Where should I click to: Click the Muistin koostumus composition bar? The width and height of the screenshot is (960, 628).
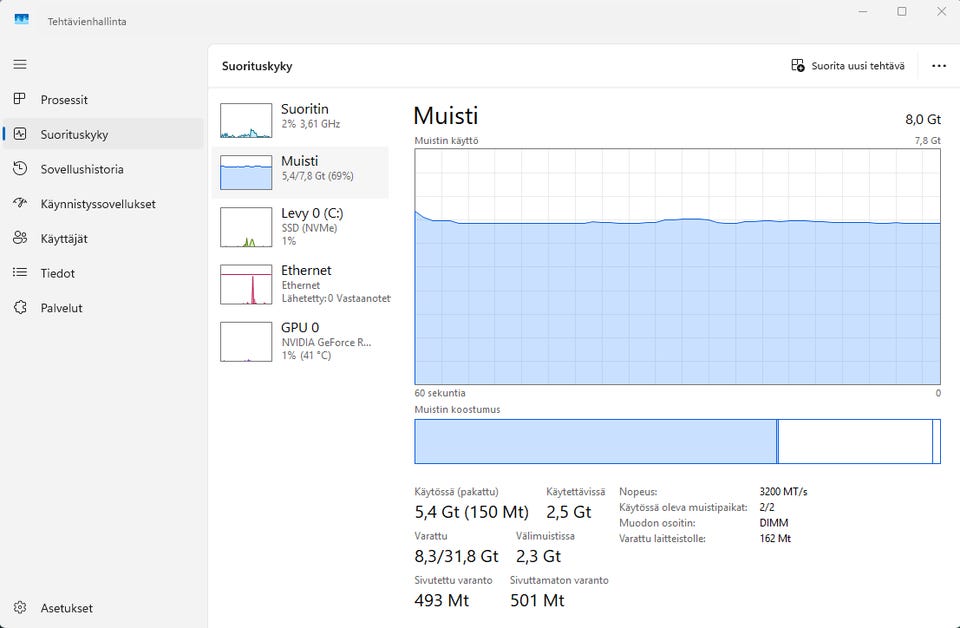tap(677, 441)
